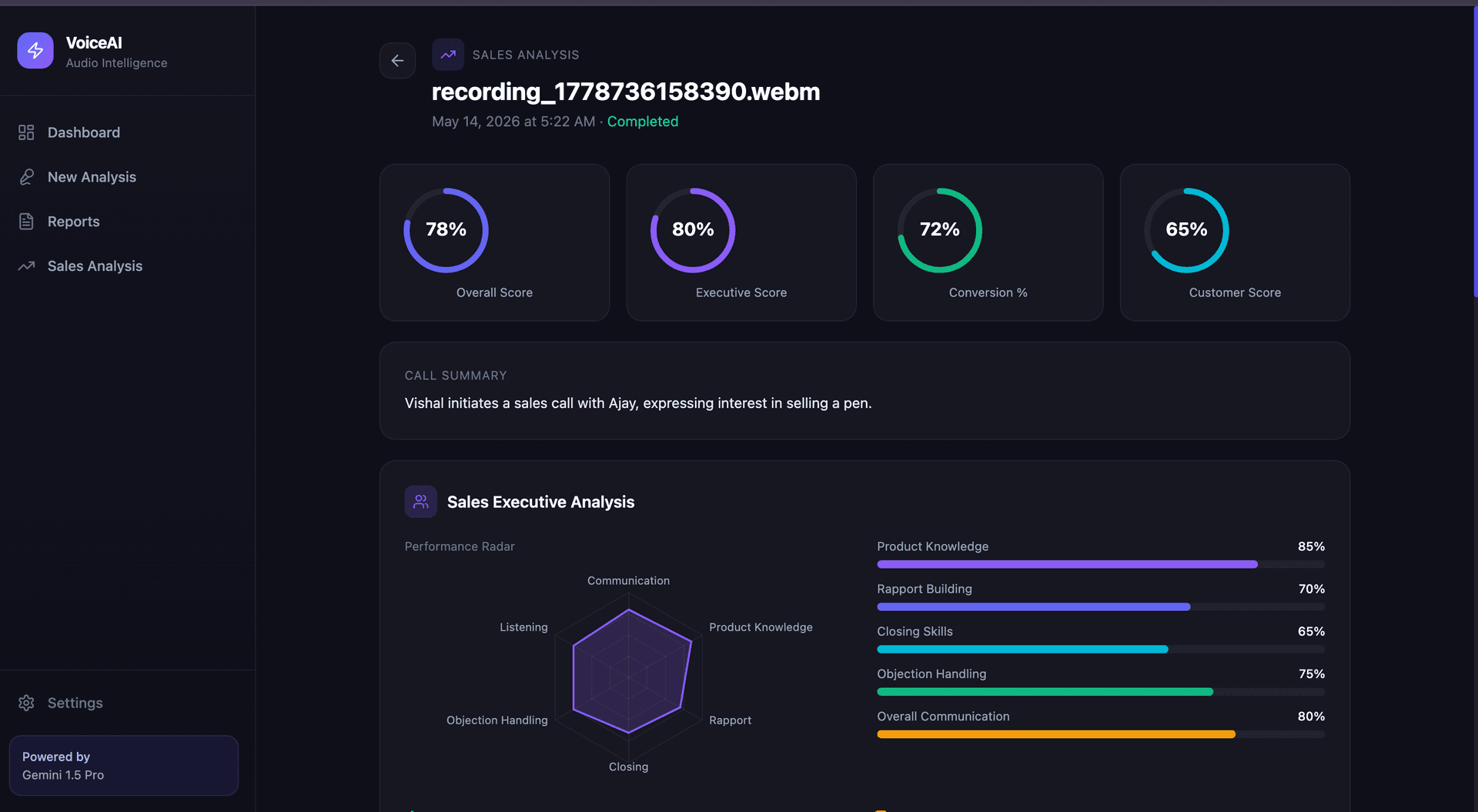The image size is (1478, 812).
Task: Click the VoiceAI lightning bolt logo
Action: coord(35,51)
